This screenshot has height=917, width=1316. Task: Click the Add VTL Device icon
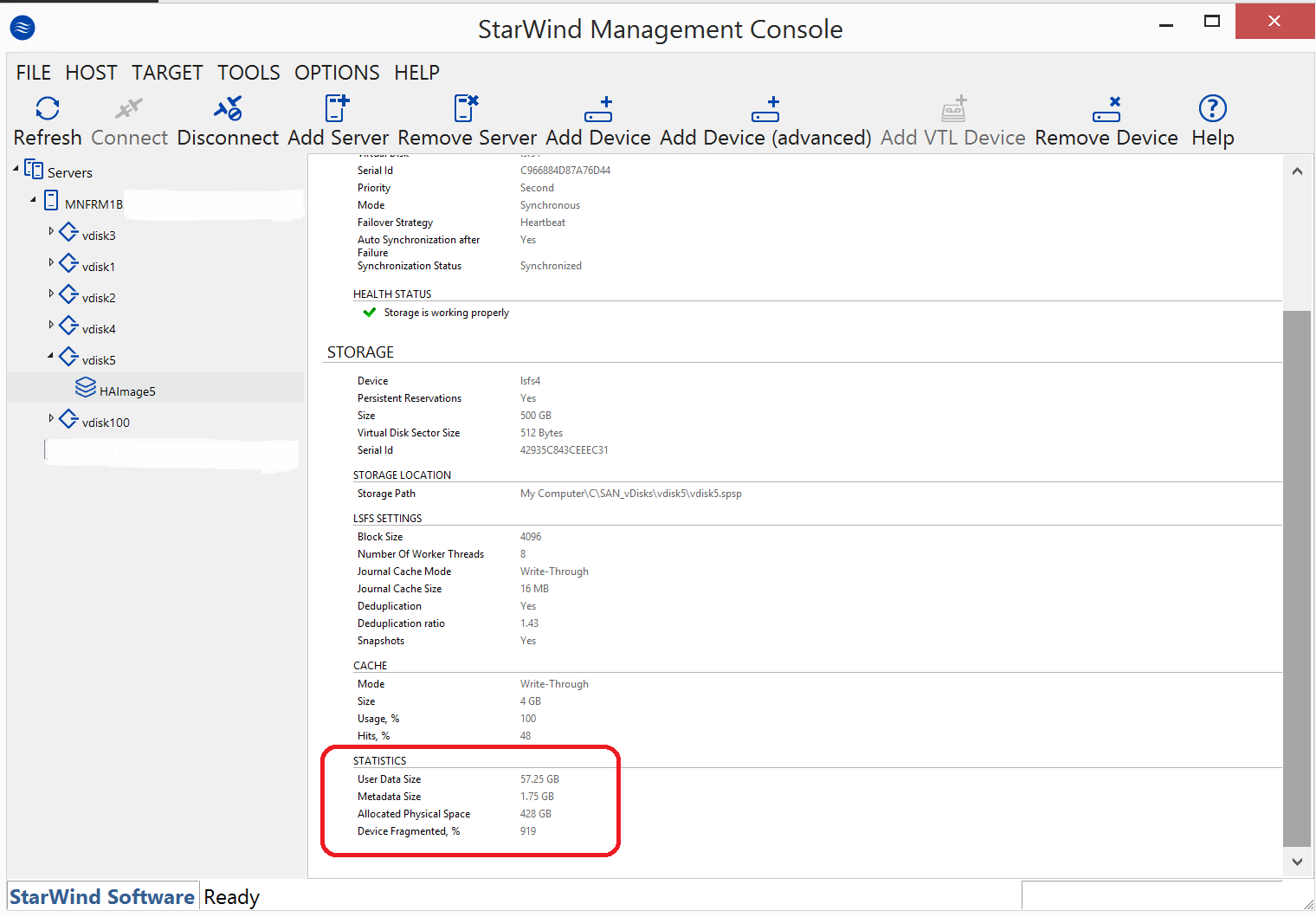pos(953,109)
